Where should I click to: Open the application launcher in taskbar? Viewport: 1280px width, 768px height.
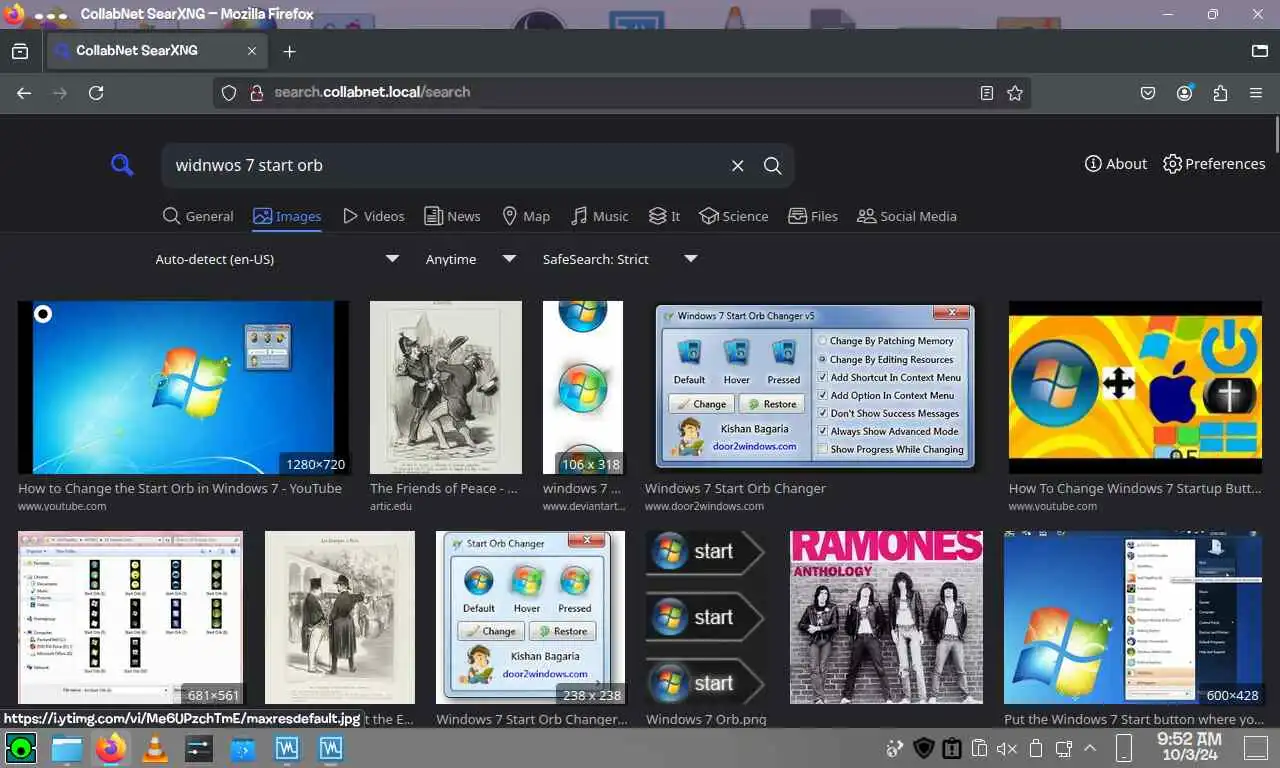click(21, 748)
